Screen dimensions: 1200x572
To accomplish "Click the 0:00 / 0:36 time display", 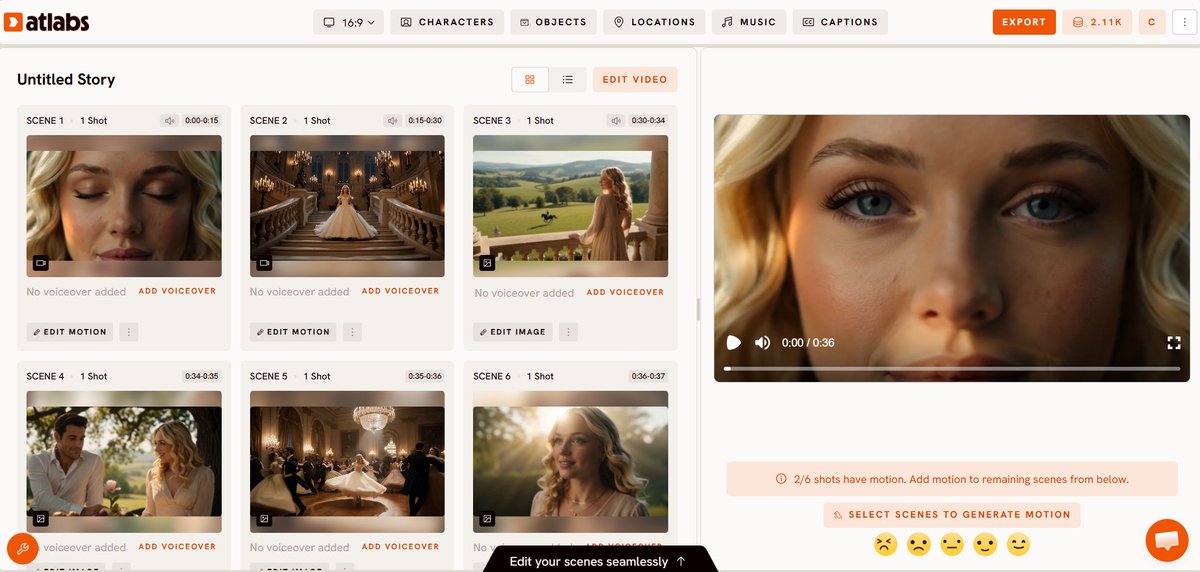I will coord(808,343).
